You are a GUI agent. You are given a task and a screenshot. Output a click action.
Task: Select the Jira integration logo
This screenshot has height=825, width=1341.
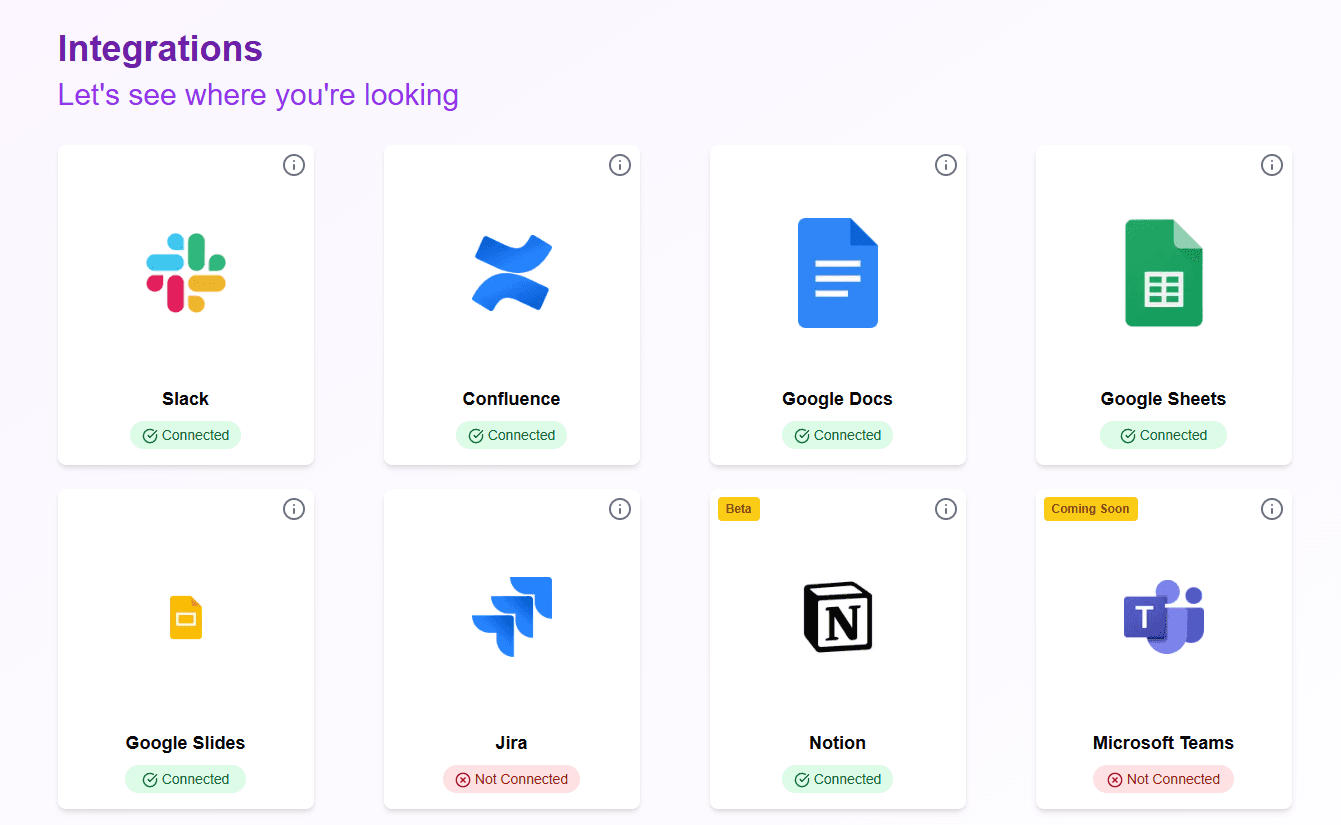(x=511, y=617)
